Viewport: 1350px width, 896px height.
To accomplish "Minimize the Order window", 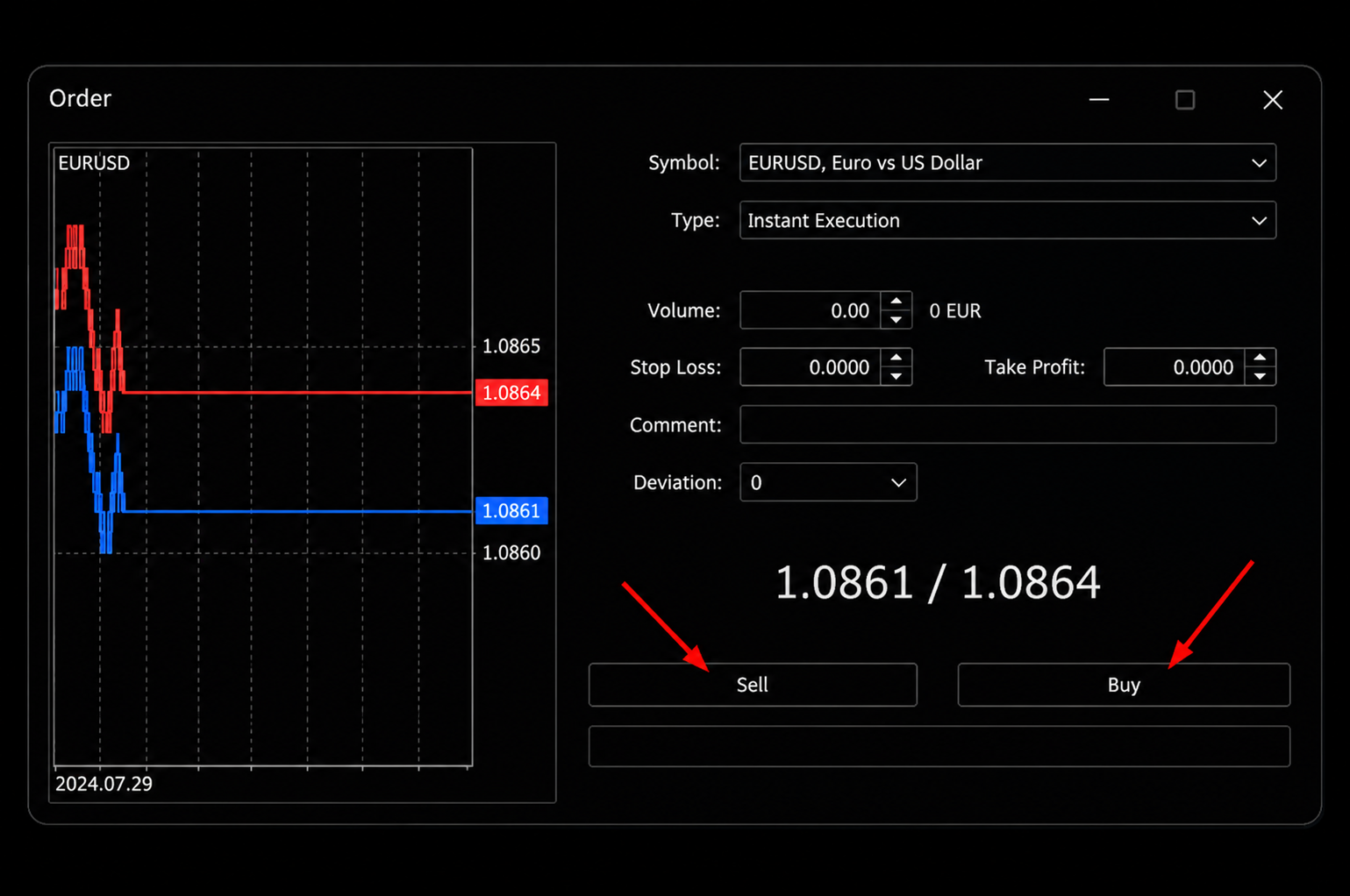I will 1099,99.
